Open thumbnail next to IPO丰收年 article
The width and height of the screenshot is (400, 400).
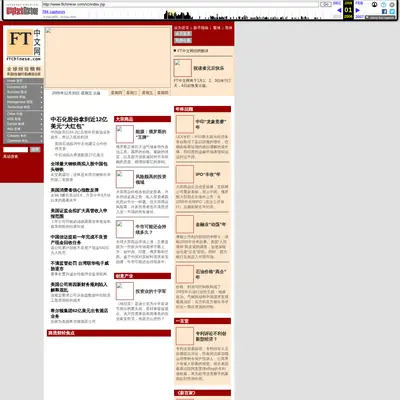click(185, 174)
